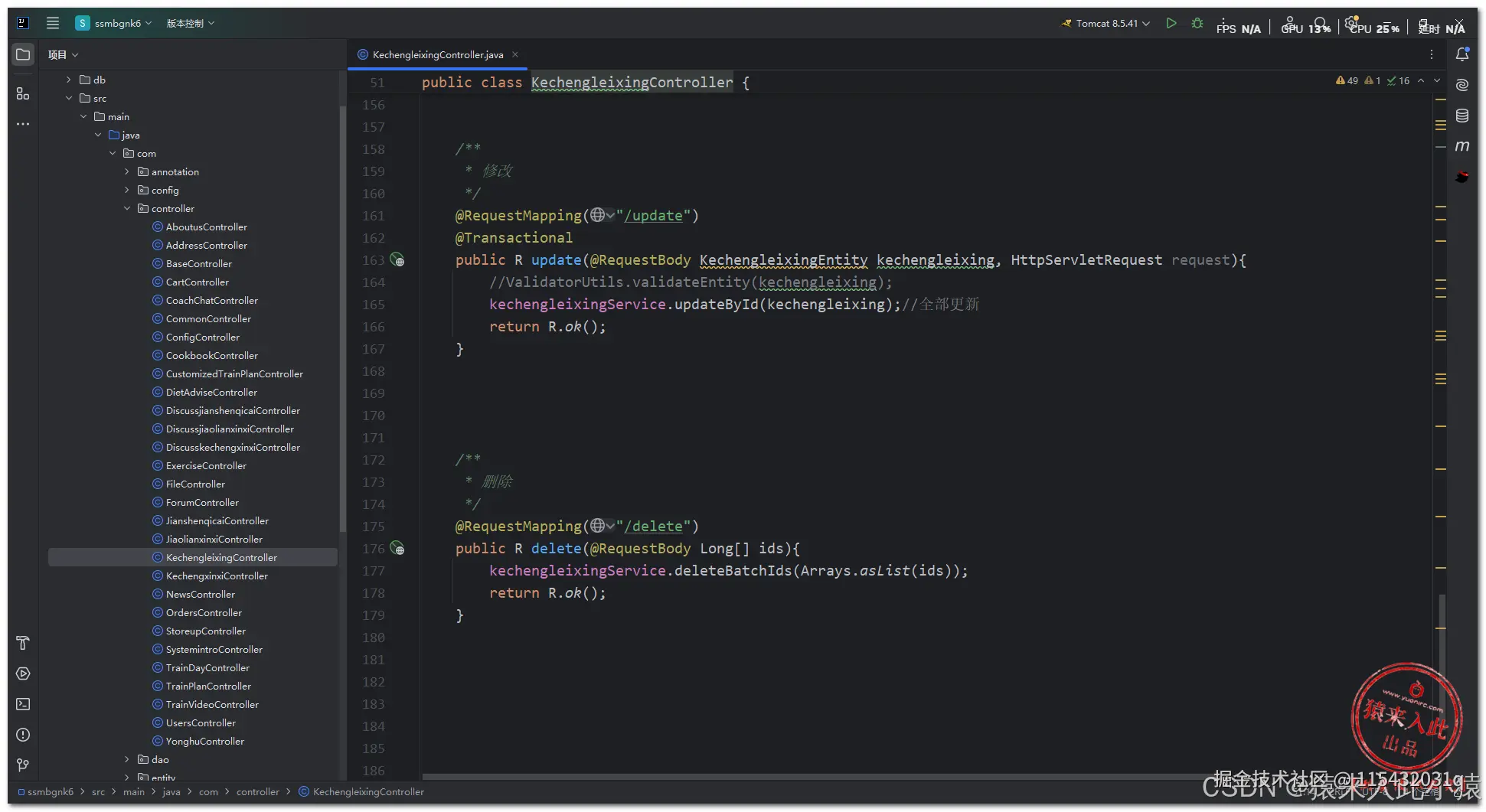
Task: Expand the dao package
Action: click(126, 759)
